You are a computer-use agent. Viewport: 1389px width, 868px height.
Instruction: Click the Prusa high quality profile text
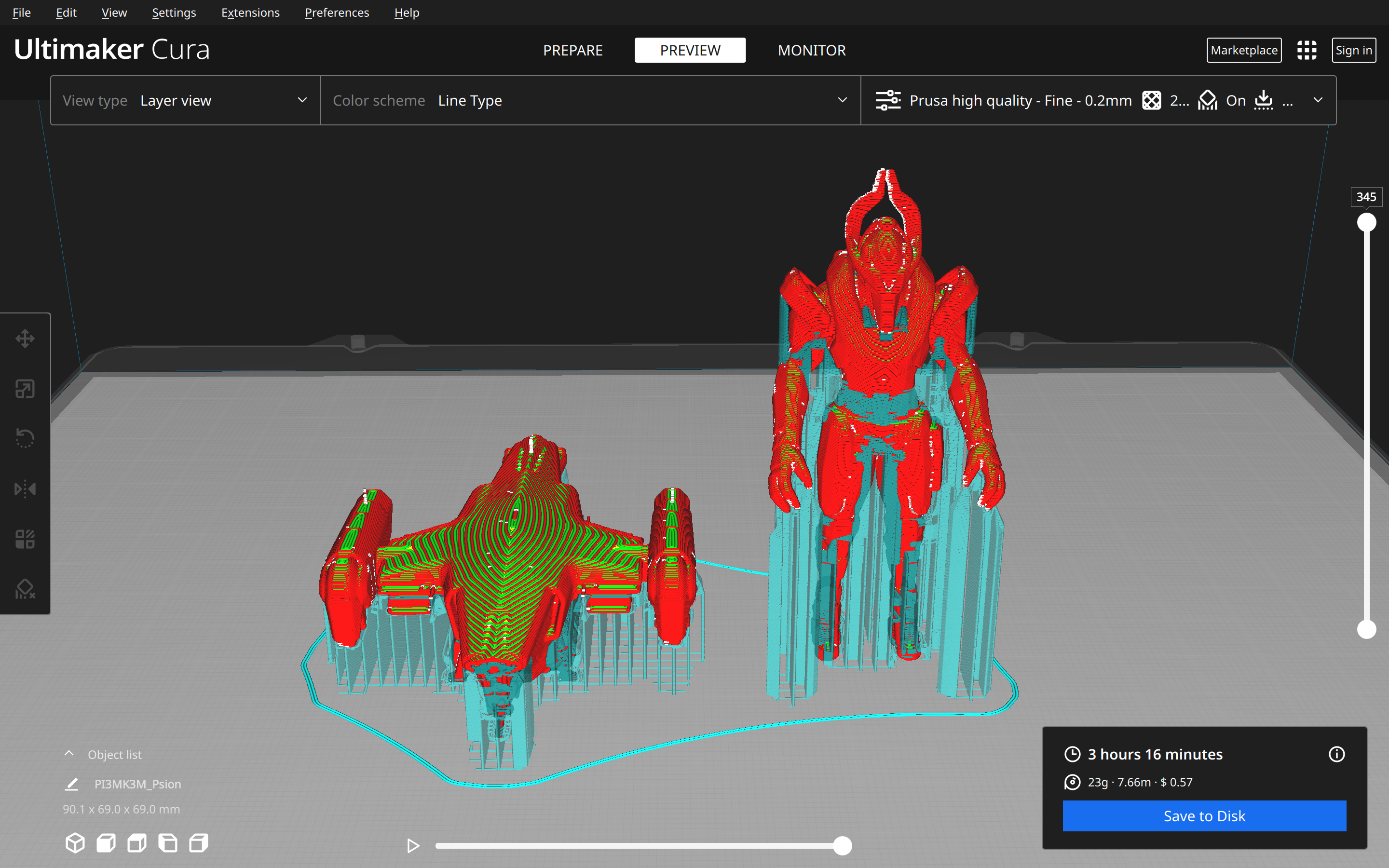(1021, 100)
